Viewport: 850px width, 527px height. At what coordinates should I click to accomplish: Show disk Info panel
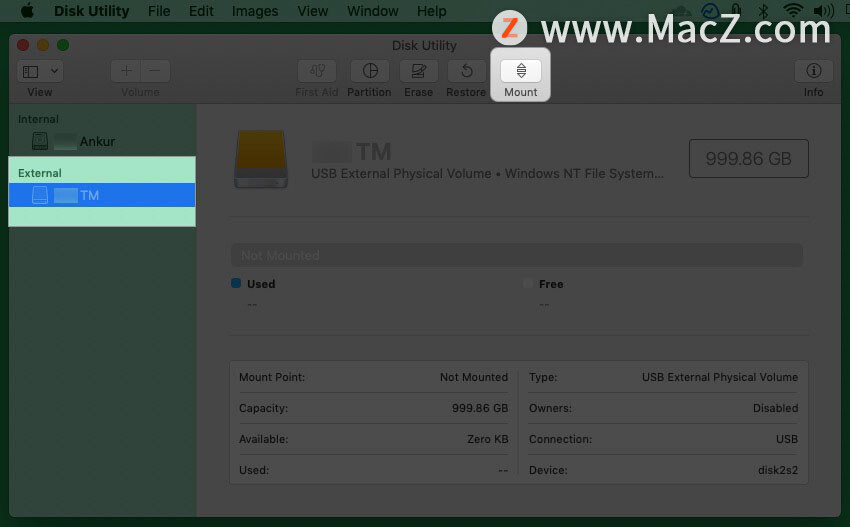[x=813, y=71]
